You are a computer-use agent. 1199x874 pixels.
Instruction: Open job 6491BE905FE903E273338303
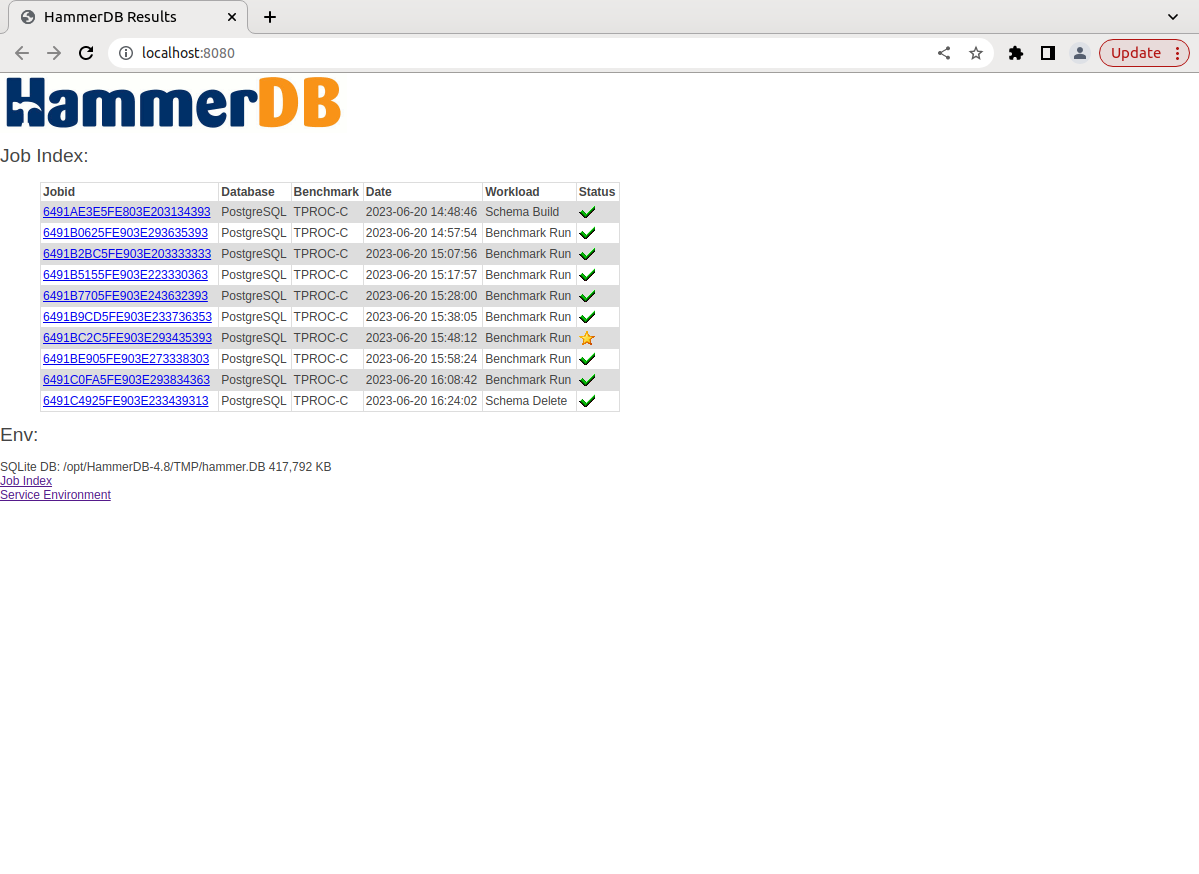click(x=126, y=359)
